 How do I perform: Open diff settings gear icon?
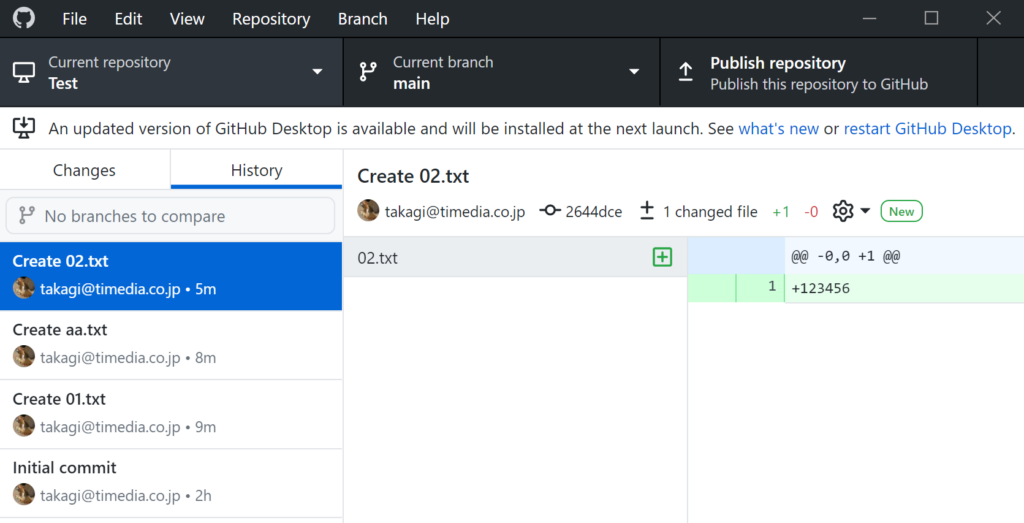pos(843,211)
